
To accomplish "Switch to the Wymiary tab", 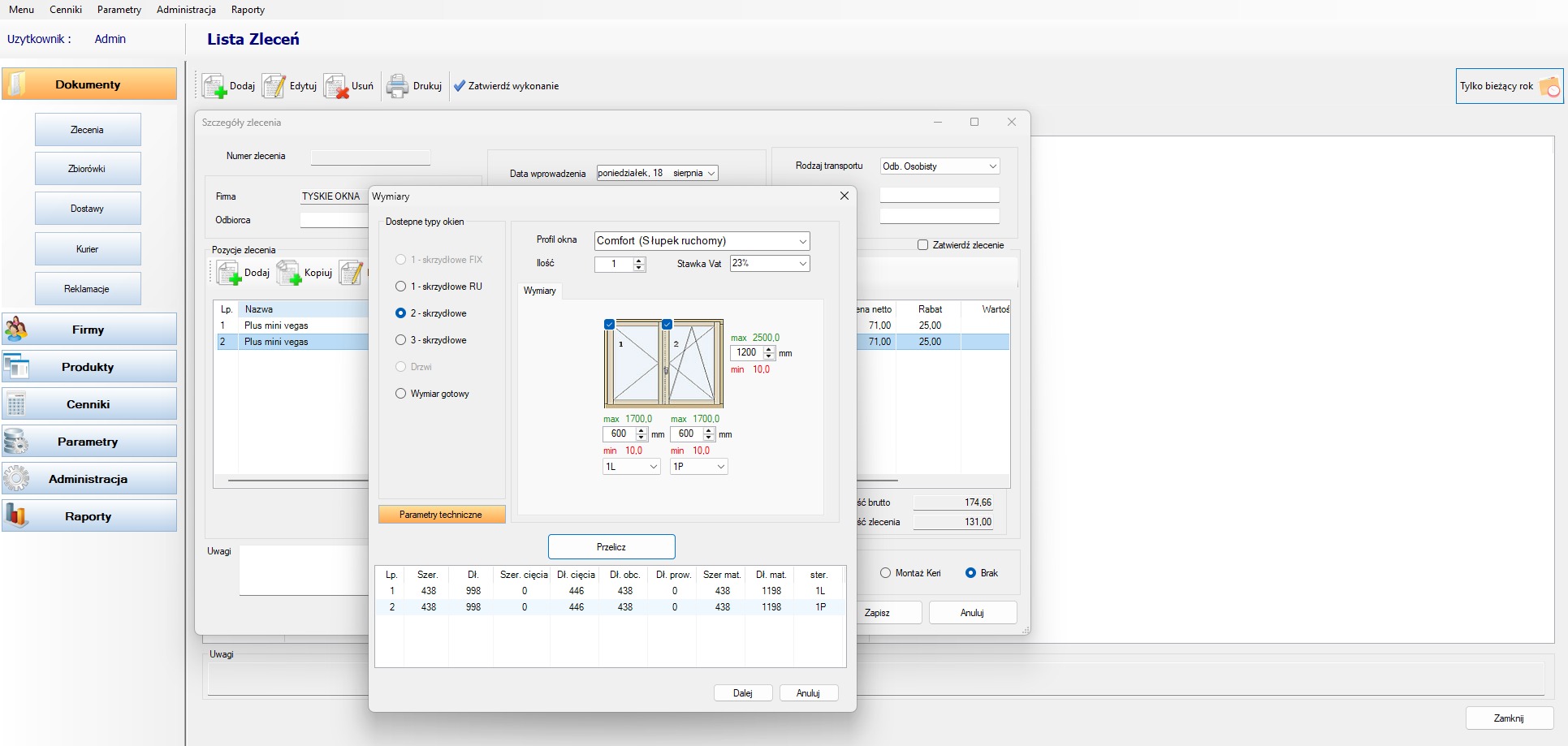I will pyautogui.click(x=539, y=291).
